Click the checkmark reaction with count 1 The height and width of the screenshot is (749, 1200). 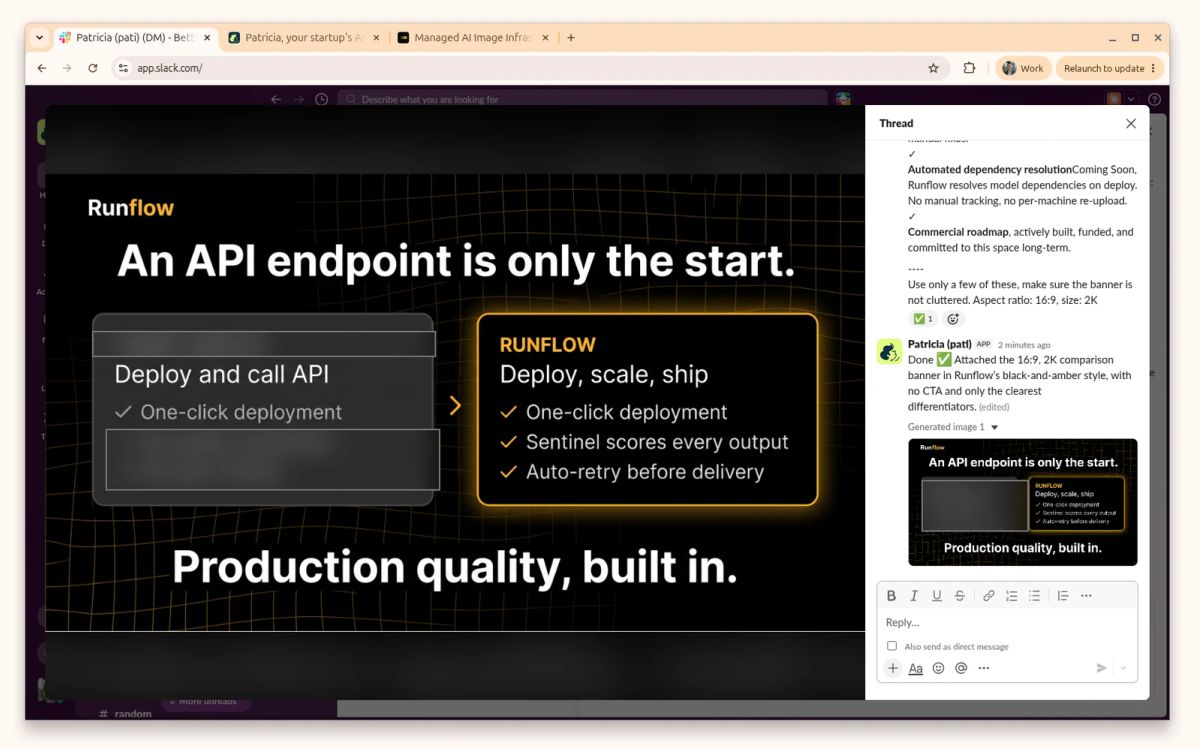point(923,319)
